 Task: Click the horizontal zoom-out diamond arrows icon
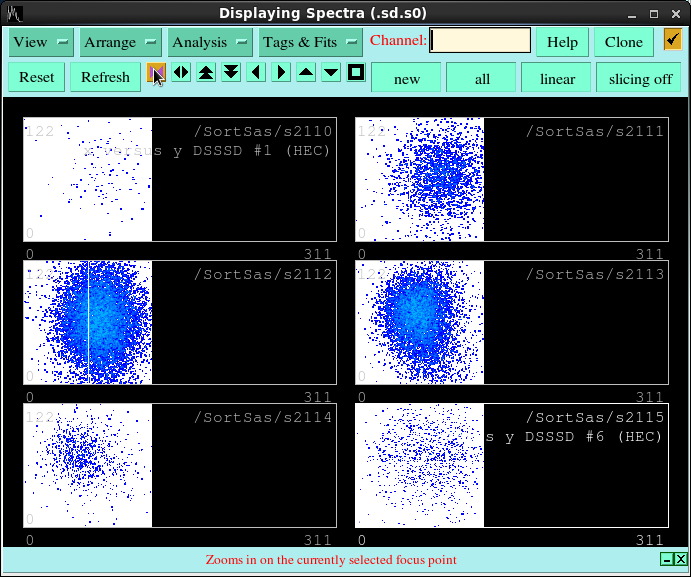click(181, 72)
